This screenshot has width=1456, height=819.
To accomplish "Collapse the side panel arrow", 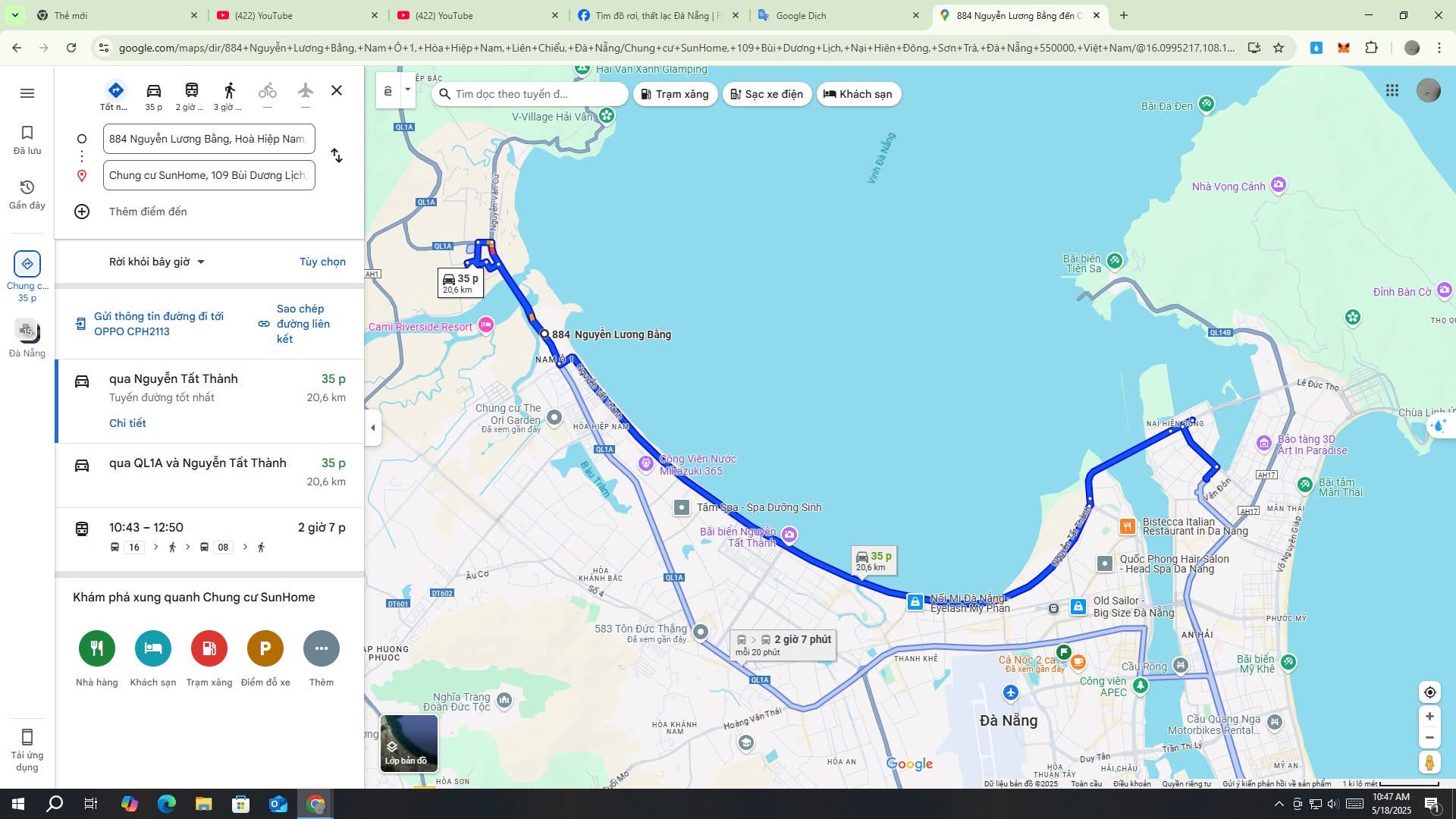I will click(x=372, y=428).
